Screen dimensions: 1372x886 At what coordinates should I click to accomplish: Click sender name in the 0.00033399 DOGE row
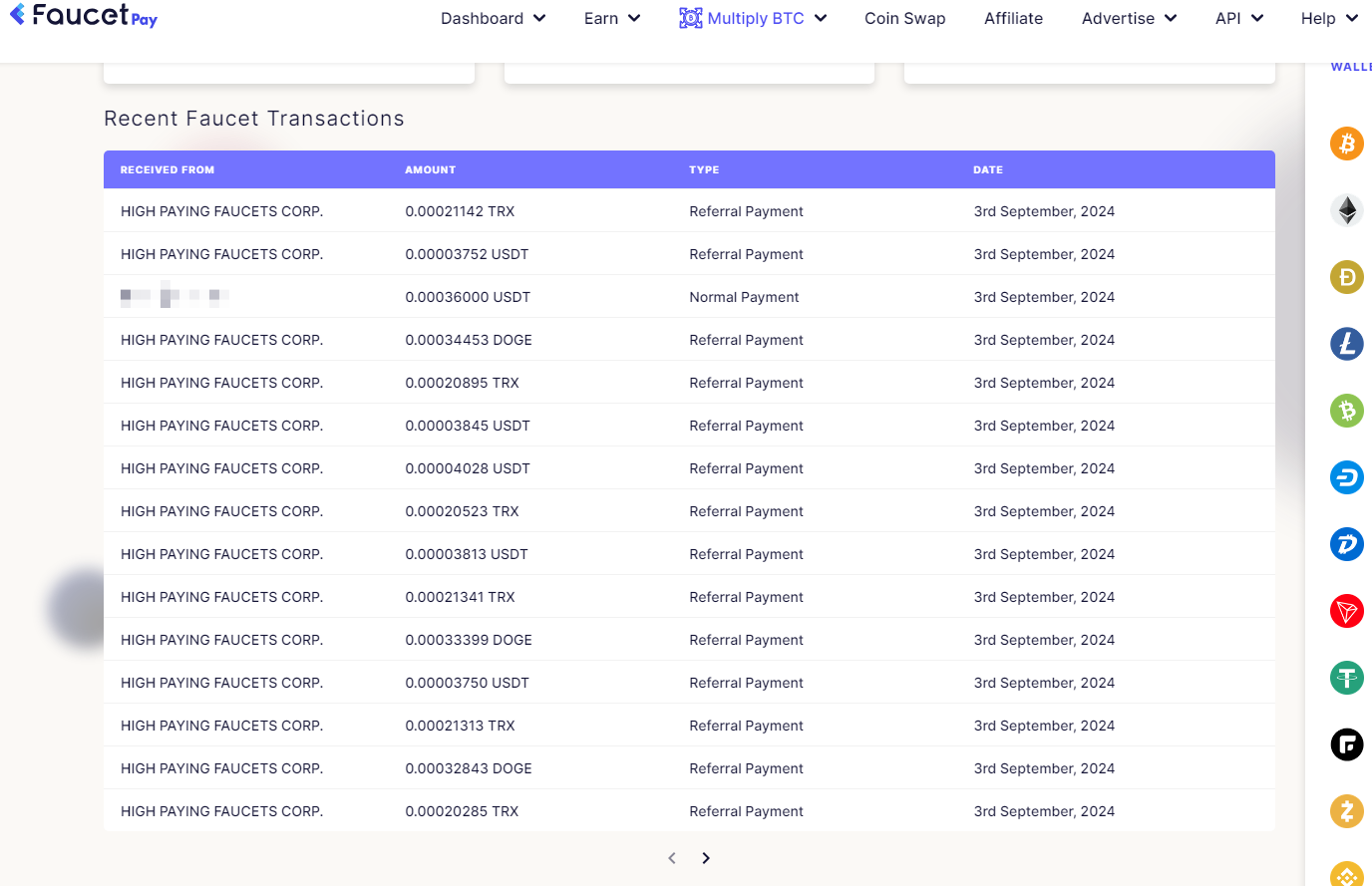(221, 640)
